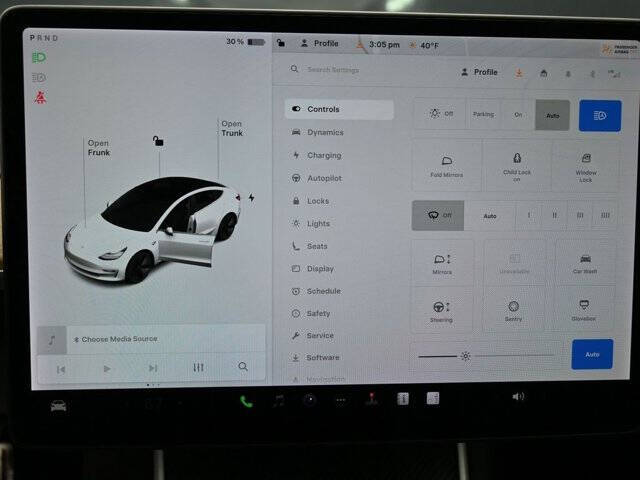The width and height of the screenshot is (640, 480).
Task: Toggle the Auto brightness button
Action: click(592, 354)
